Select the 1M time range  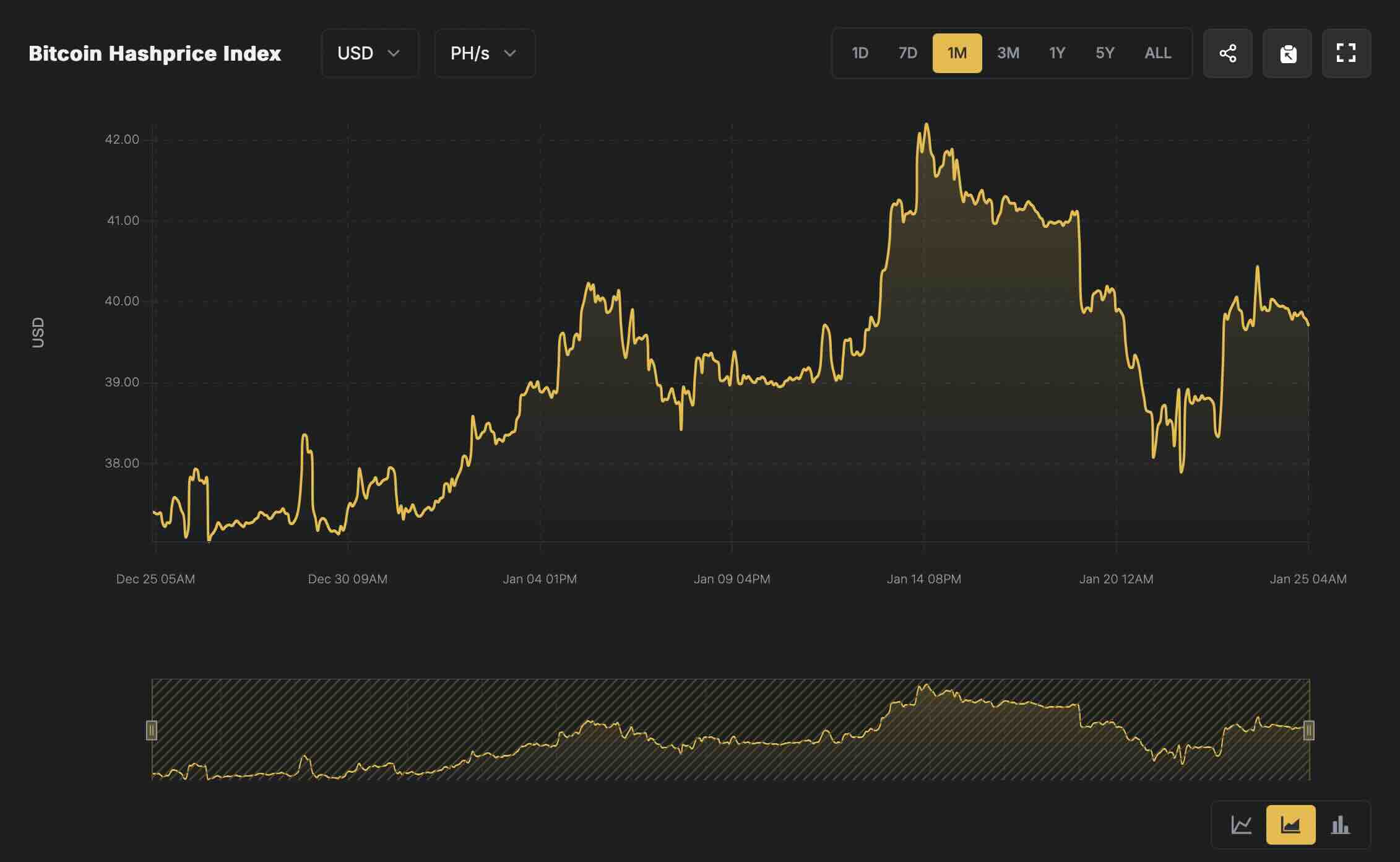[x=957, y=53]
